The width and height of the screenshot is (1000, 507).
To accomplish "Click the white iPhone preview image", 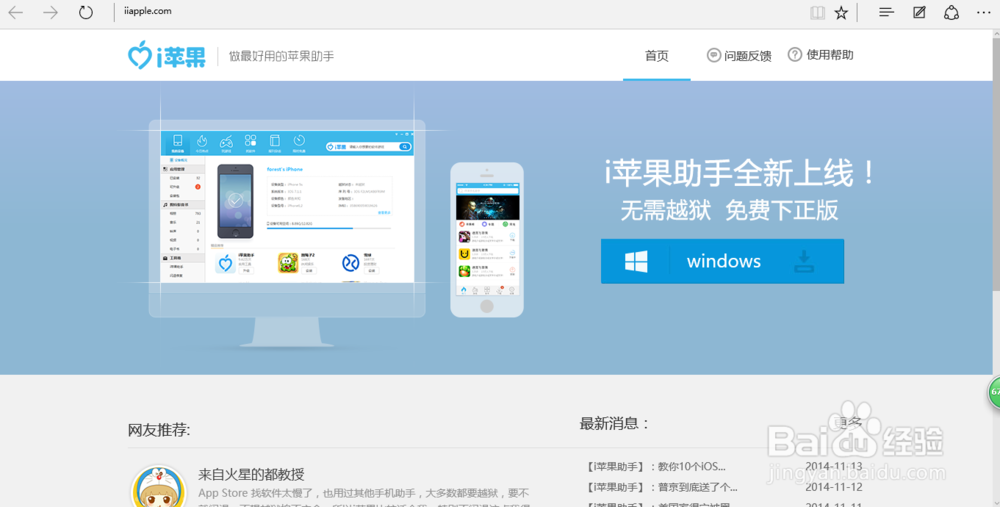I will [x=487, y=240].
